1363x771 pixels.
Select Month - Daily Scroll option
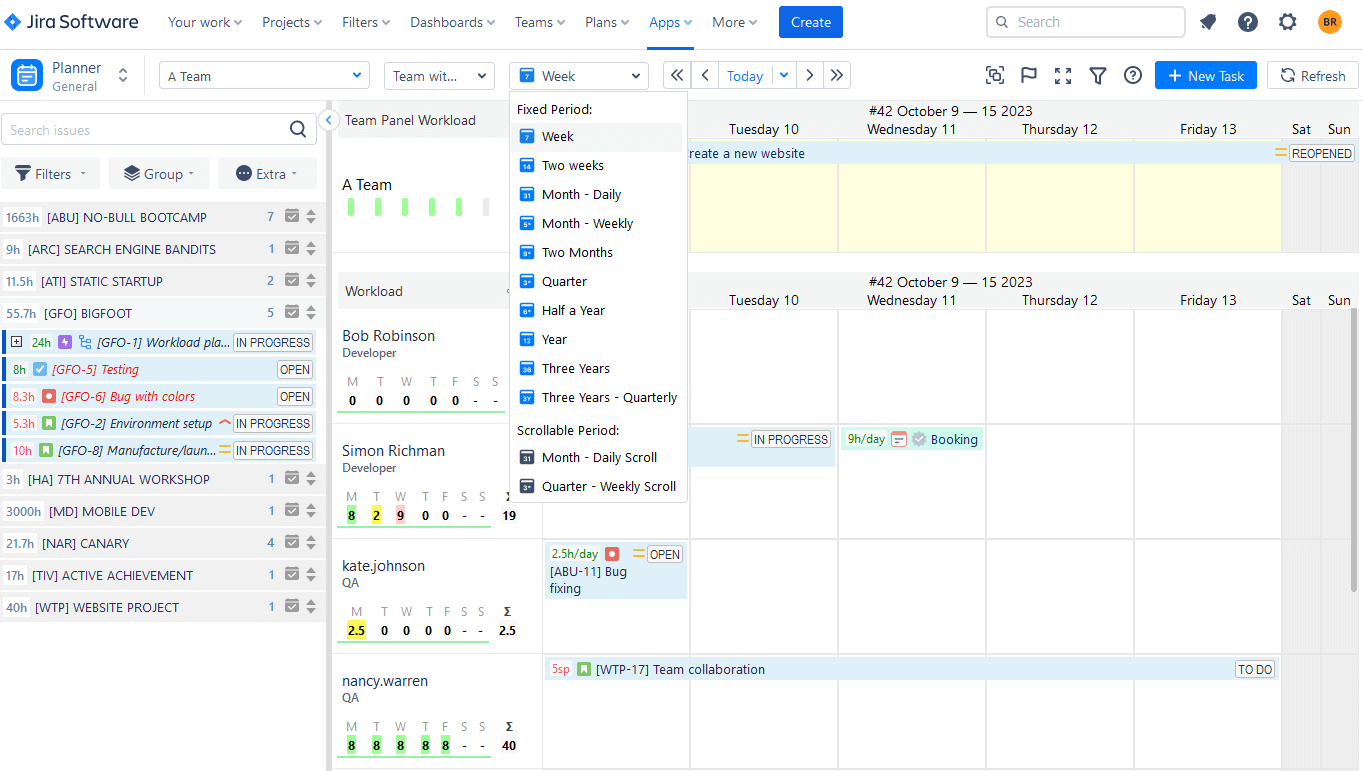pyautogui.click(x=598, y=458)
